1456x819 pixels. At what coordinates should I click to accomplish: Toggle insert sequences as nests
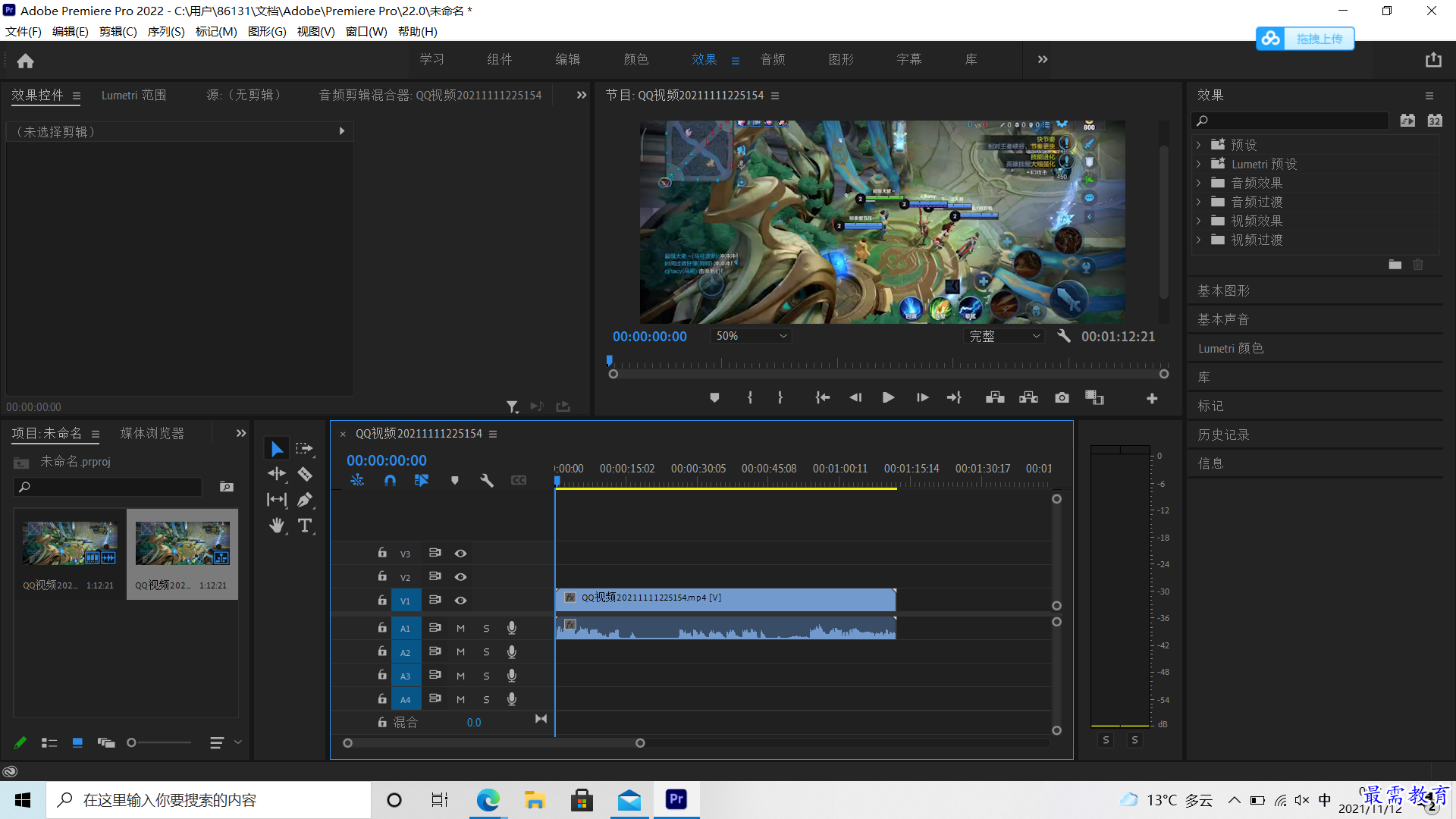coord(357,480)
